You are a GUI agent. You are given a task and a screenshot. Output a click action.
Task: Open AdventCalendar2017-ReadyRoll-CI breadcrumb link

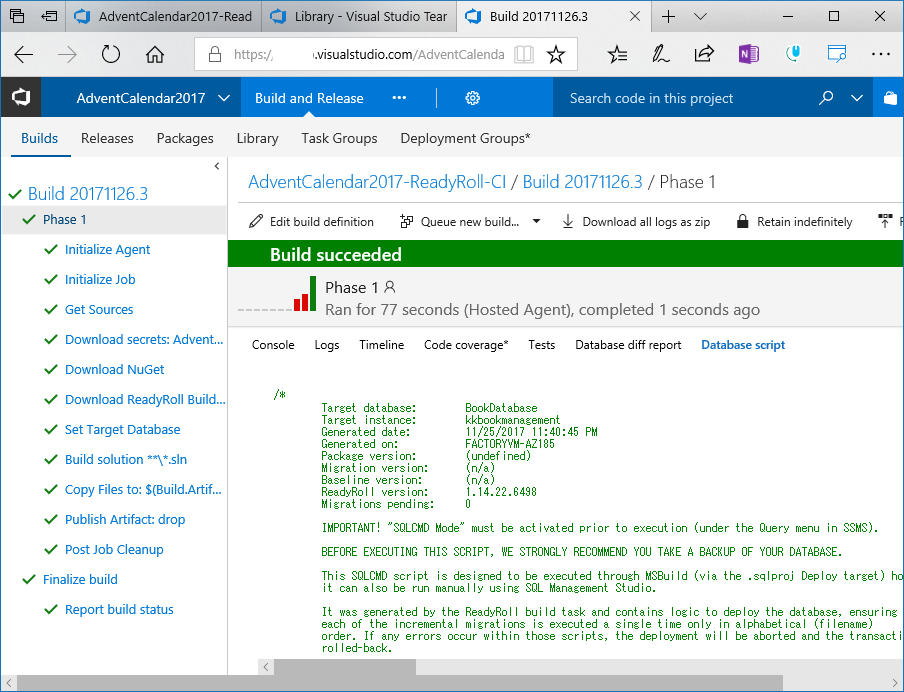[377, 182]
